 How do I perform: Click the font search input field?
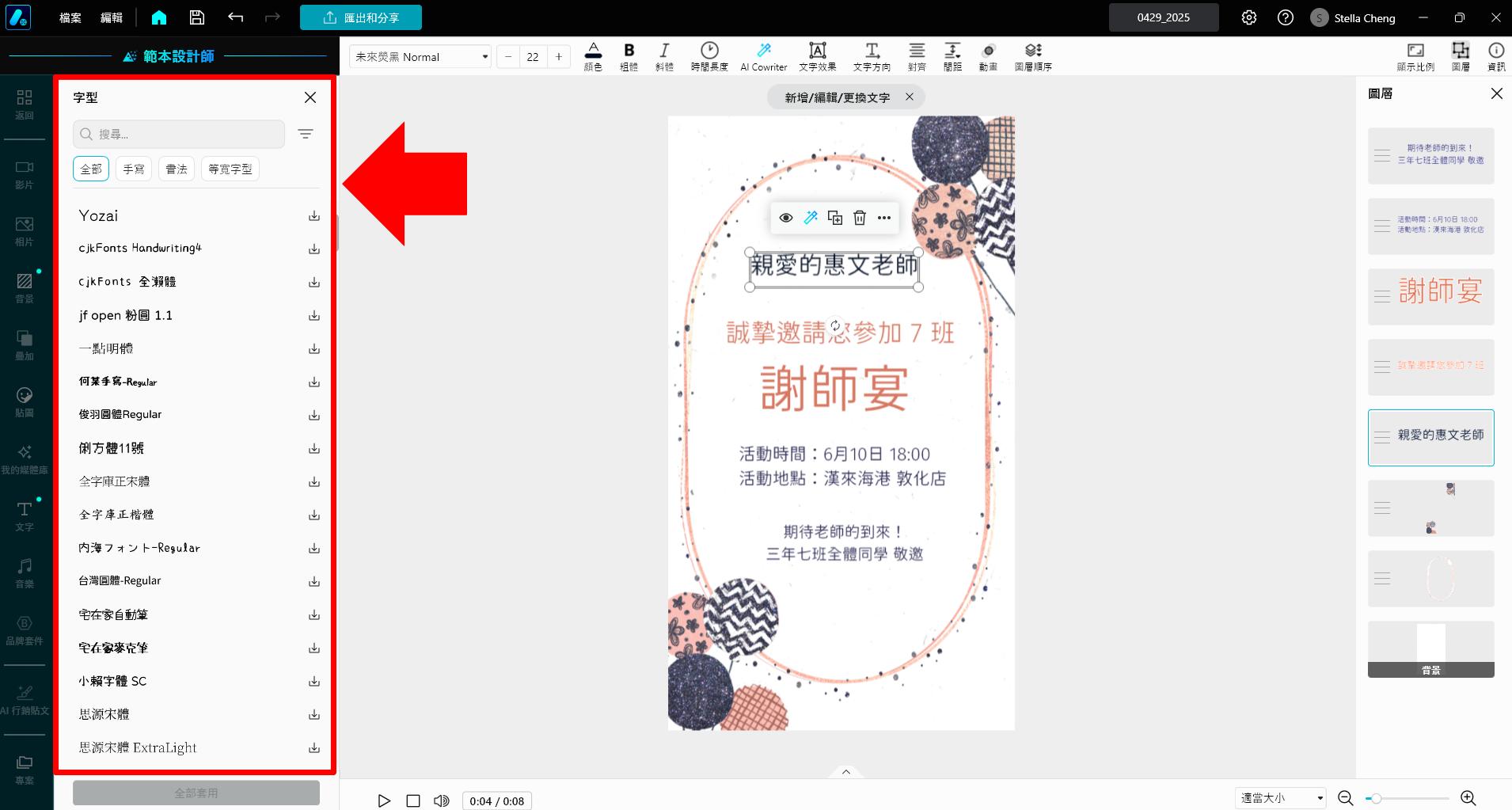(178, 134)
